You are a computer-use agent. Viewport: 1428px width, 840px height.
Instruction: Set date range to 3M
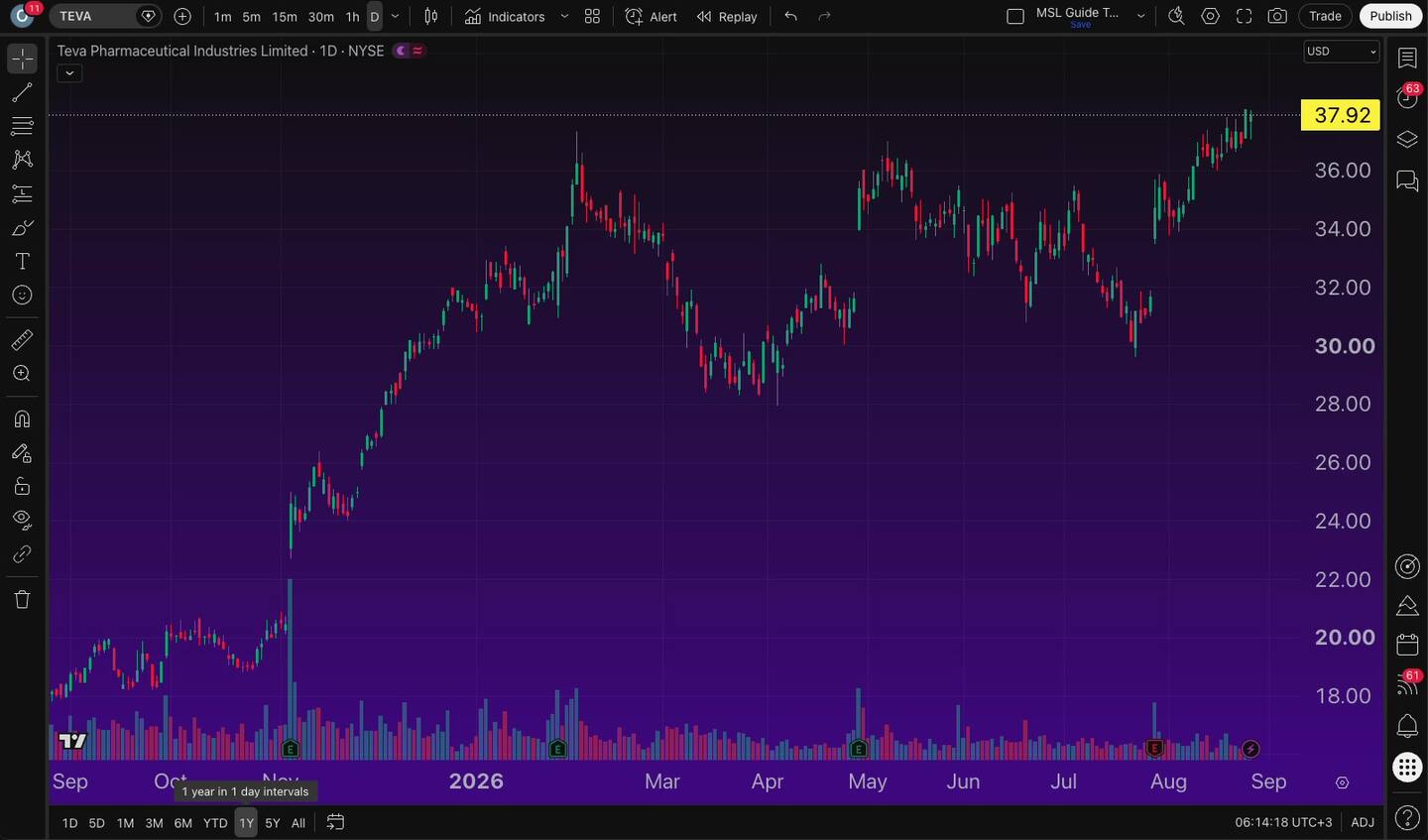click(154, 823)
